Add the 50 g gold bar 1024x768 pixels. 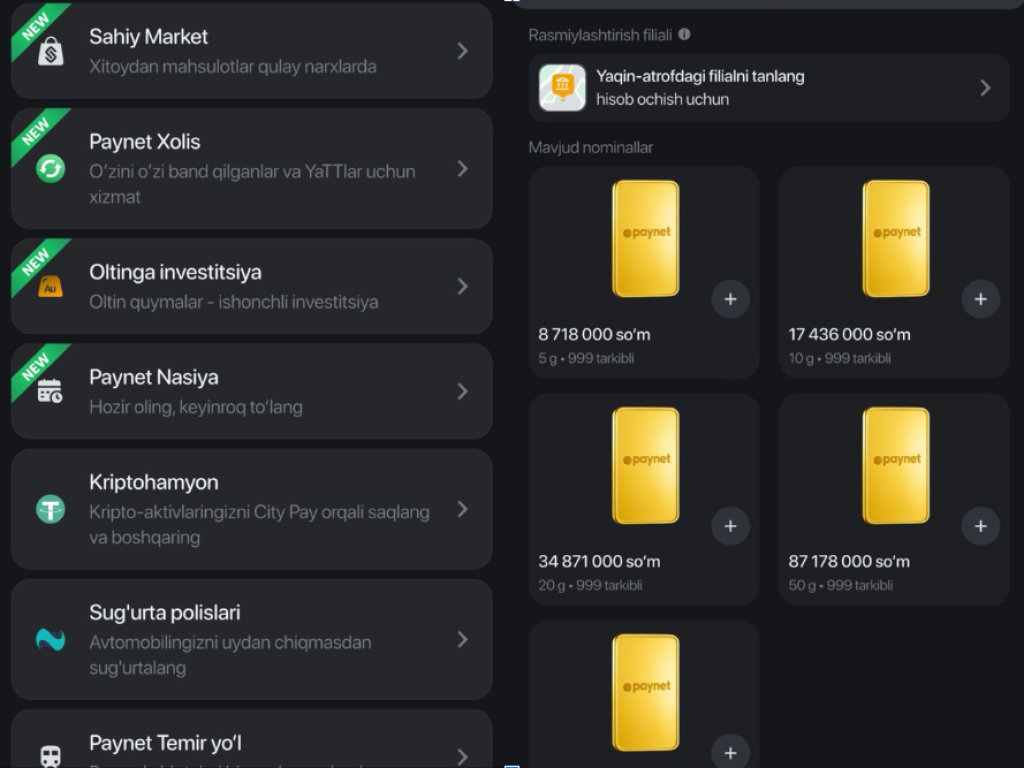[x=980, y=526]
